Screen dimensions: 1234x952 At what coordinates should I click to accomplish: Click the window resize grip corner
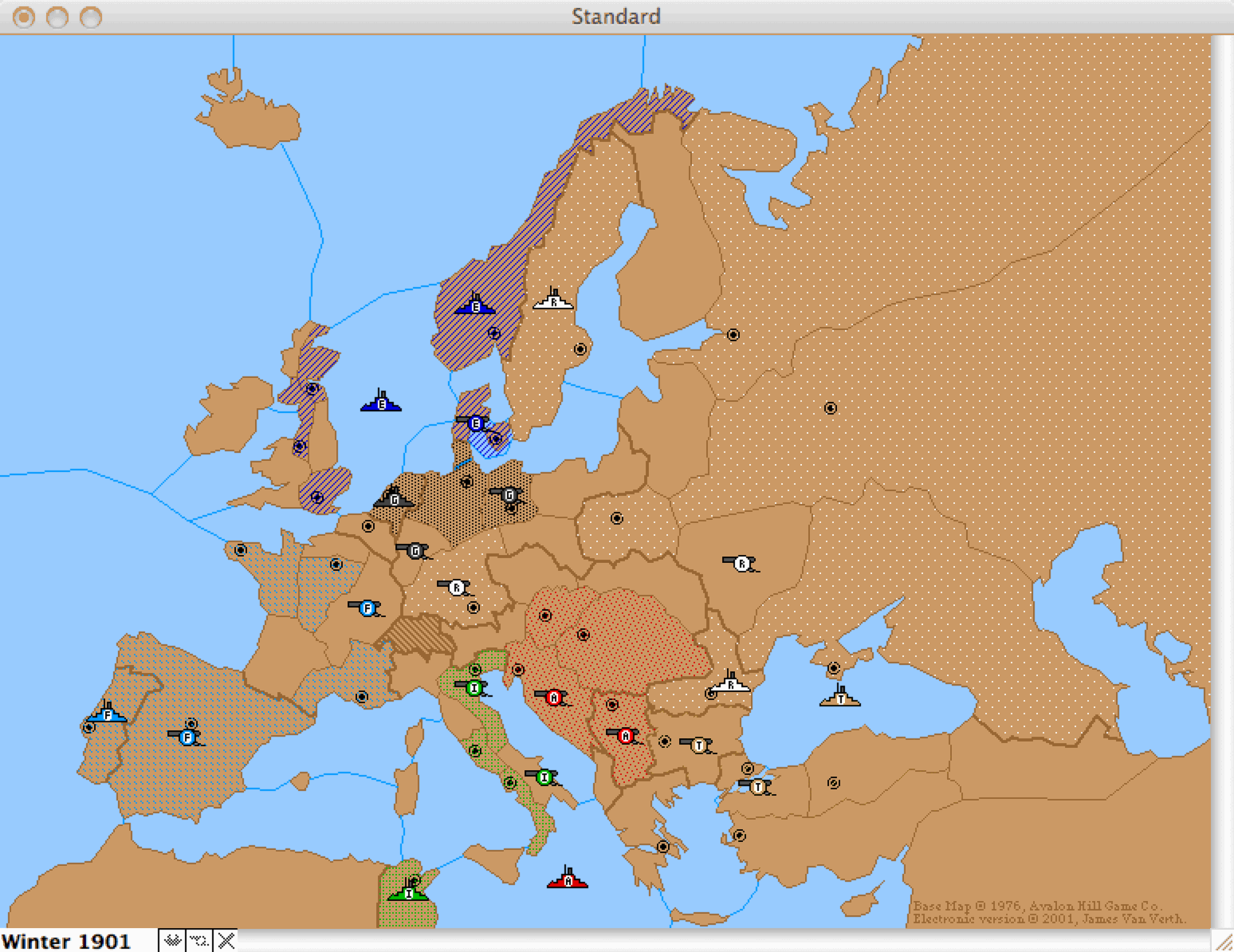point(1223,942)
